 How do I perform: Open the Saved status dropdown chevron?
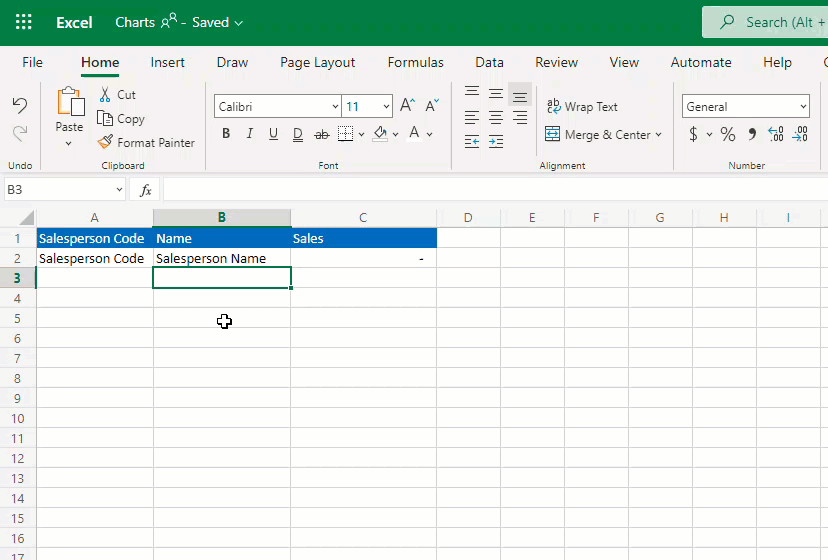(x=239, y=23)
